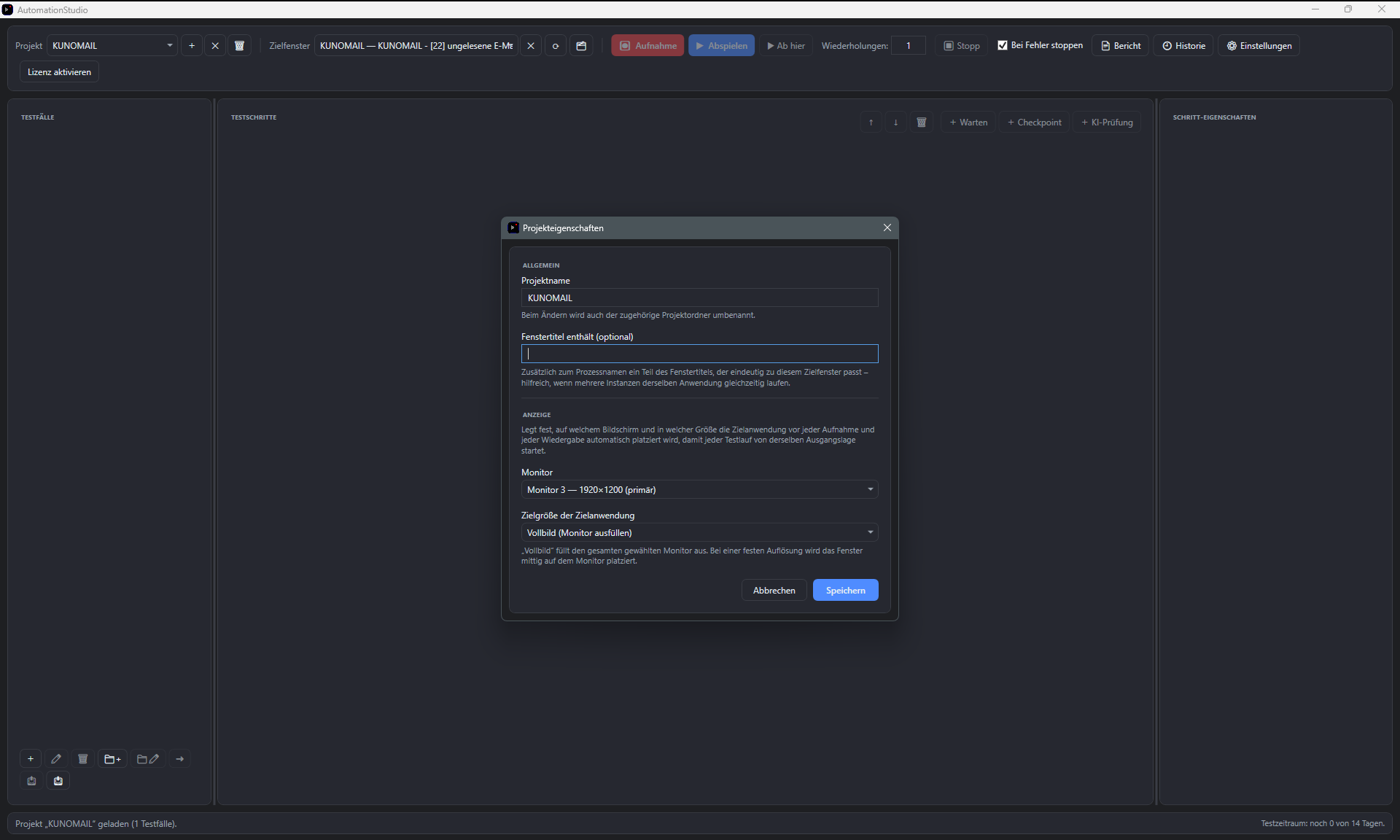Clear the Zielfenster target window selection
This screenshot has height=840, width=1400.
[x=531, y=45]
